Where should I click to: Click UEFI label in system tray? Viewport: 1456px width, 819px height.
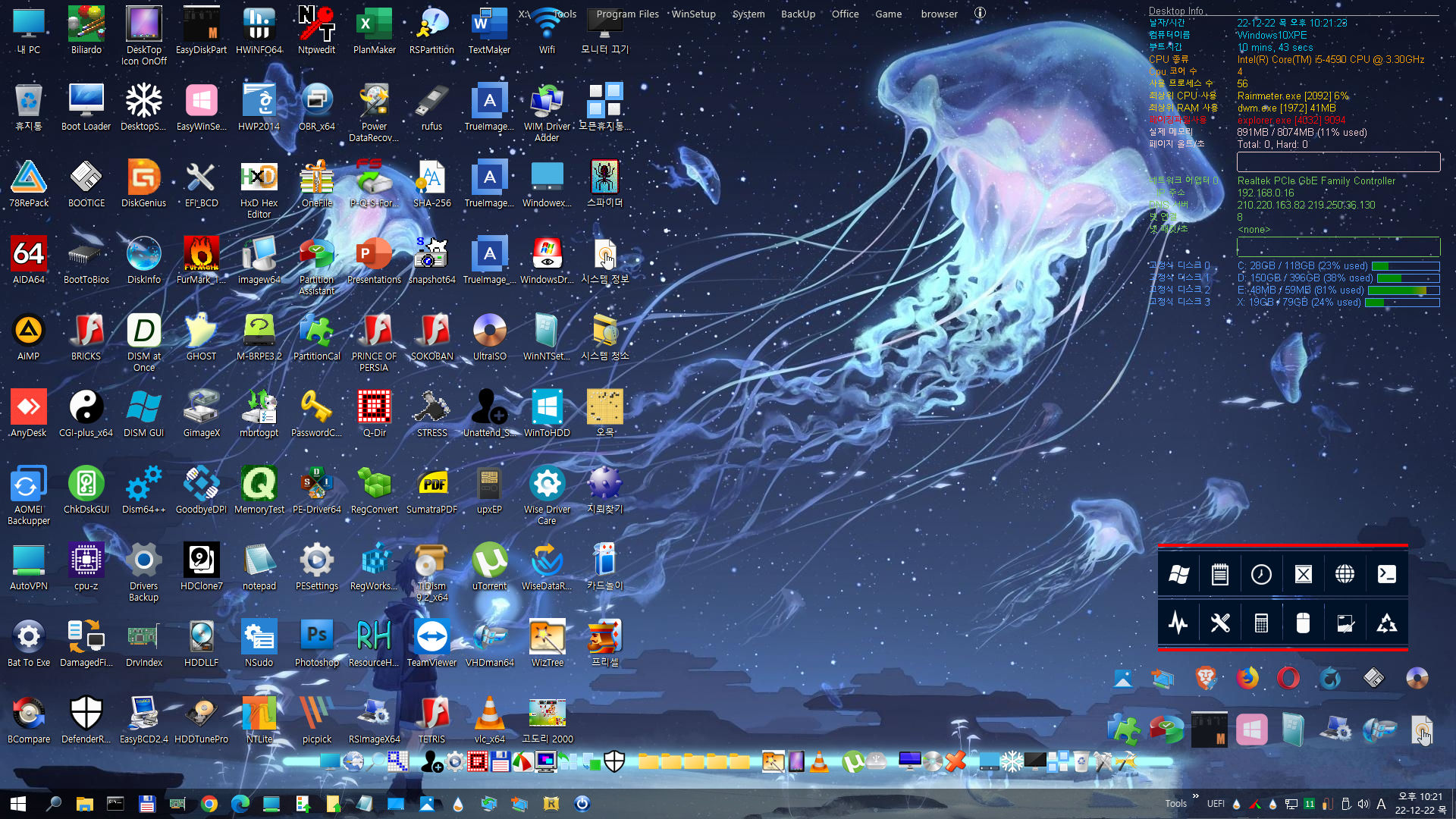pyautogui.click(x=1216, y=804)
